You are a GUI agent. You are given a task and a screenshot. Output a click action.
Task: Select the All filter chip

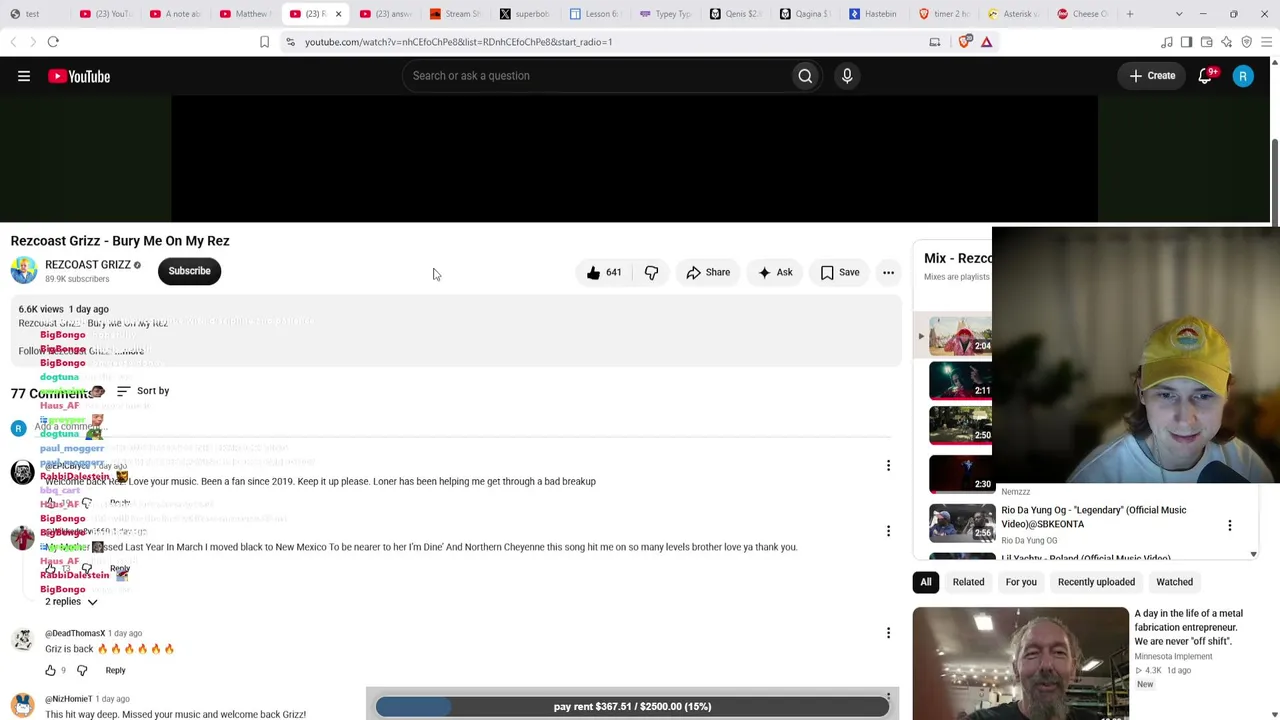926,582
